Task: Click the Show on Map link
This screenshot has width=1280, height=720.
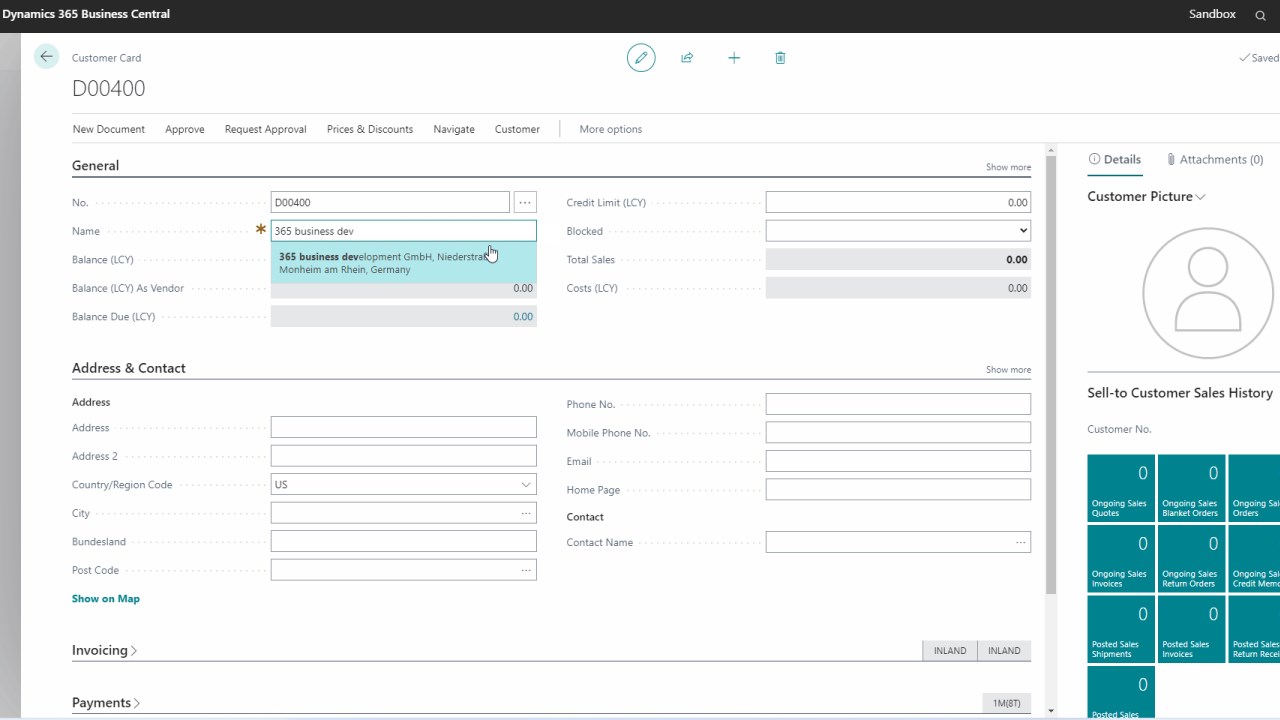Action: 106,599
